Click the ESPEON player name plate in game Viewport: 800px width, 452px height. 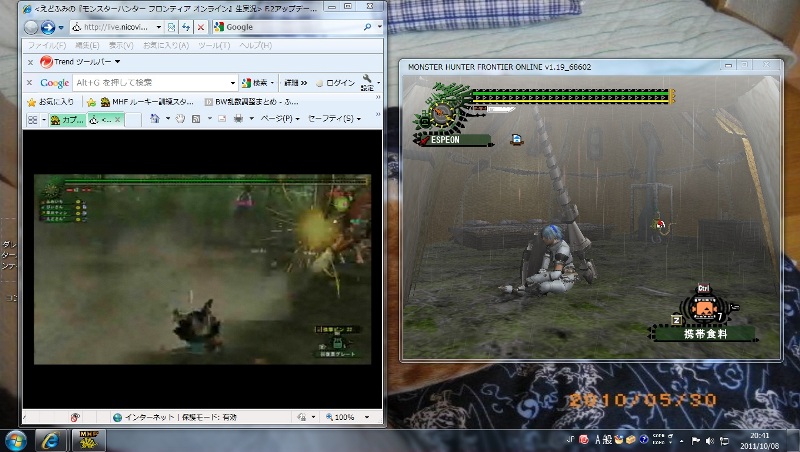click(454, 140)
